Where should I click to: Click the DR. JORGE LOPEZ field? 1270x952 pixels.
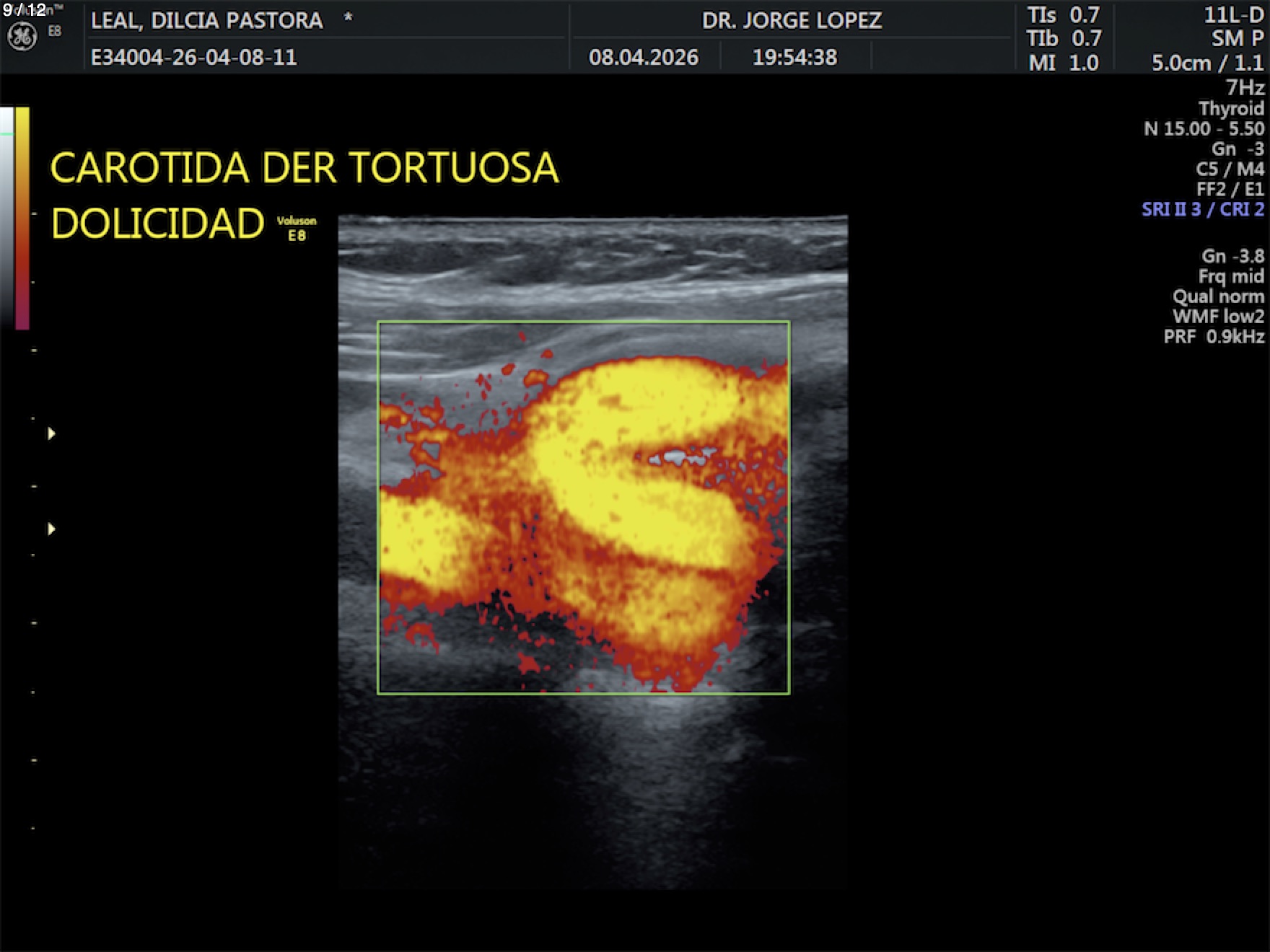(792, 20)
